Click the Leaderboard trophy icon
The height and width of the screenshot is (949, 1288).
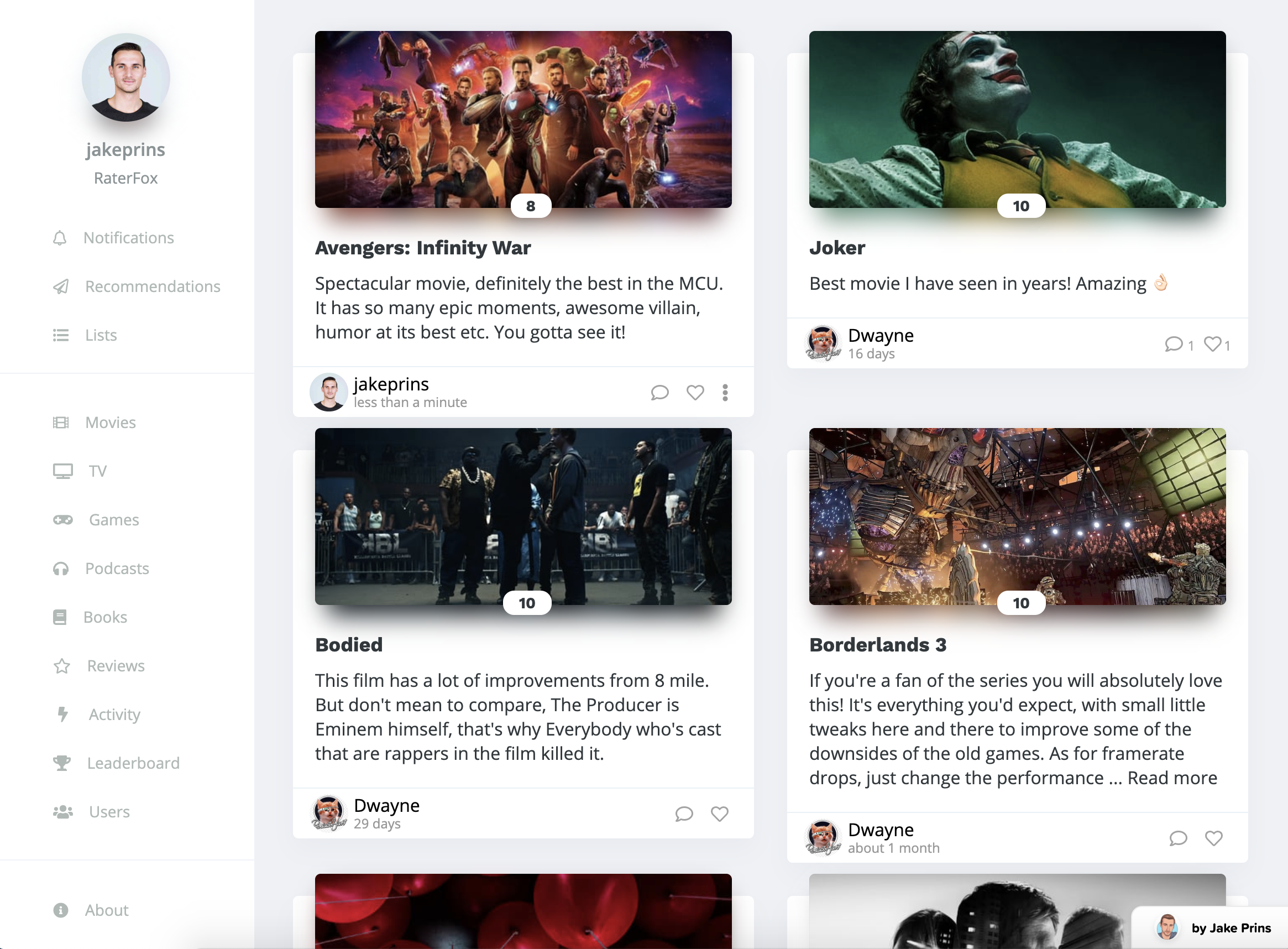coord(61,763)
